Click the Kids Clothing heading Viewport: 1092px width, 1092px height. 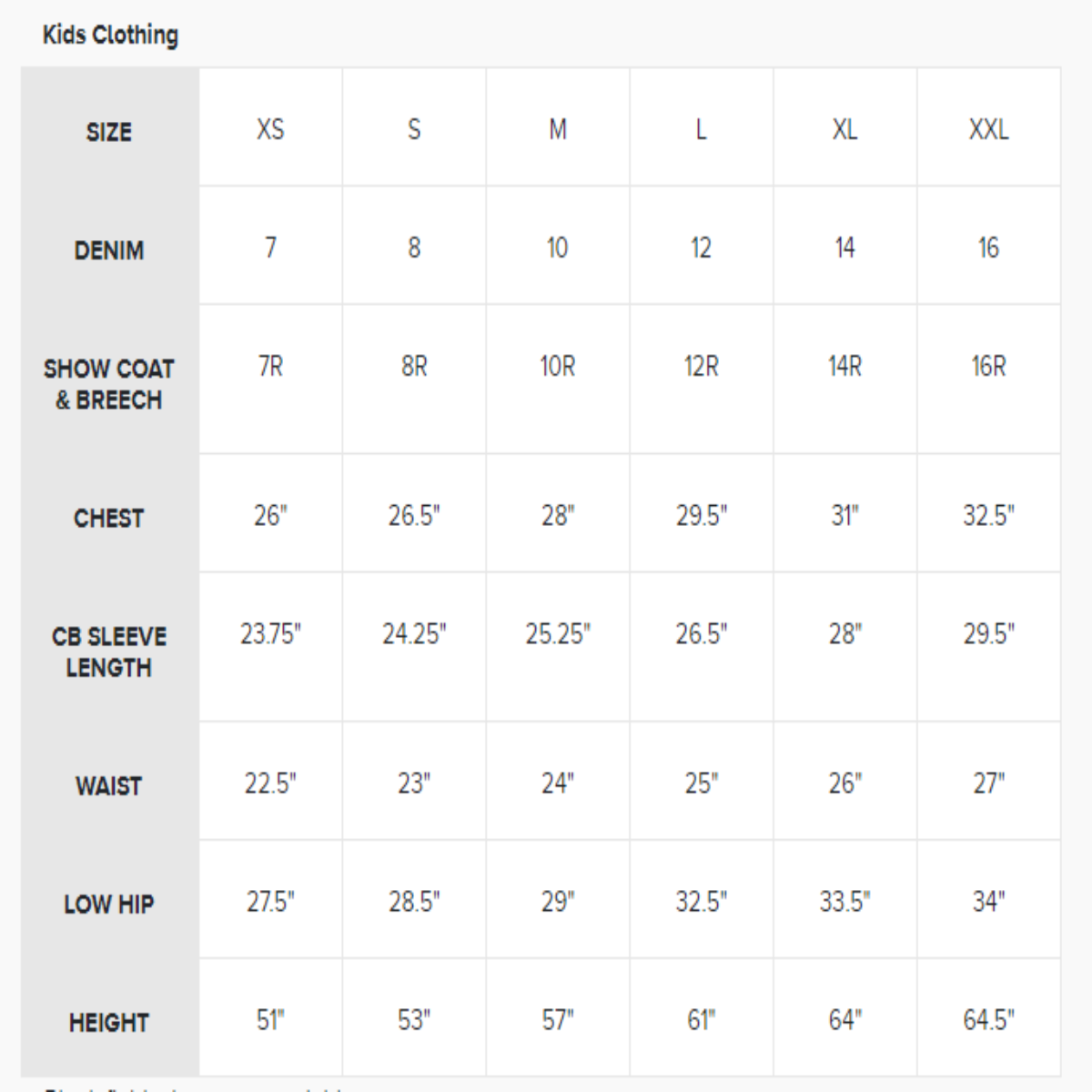(110, 35)
